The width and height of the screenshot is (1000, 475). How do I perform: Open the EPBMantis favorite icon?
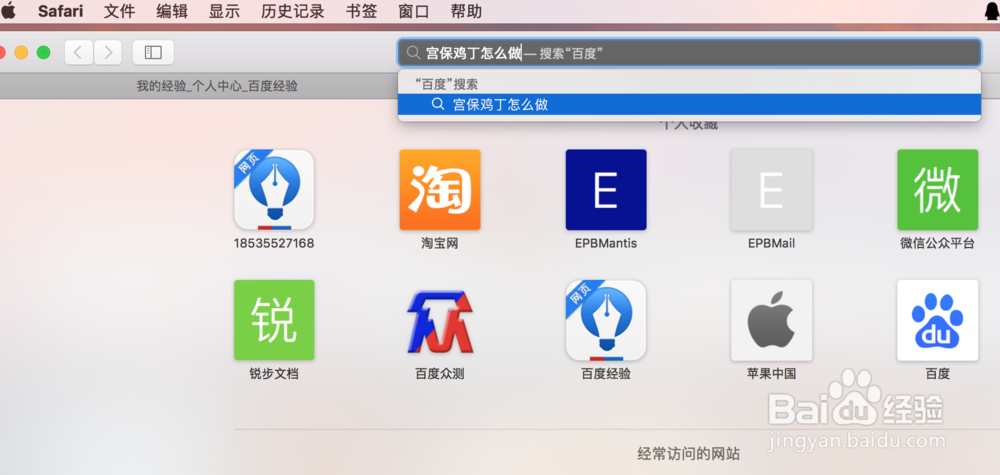(606, 190)
